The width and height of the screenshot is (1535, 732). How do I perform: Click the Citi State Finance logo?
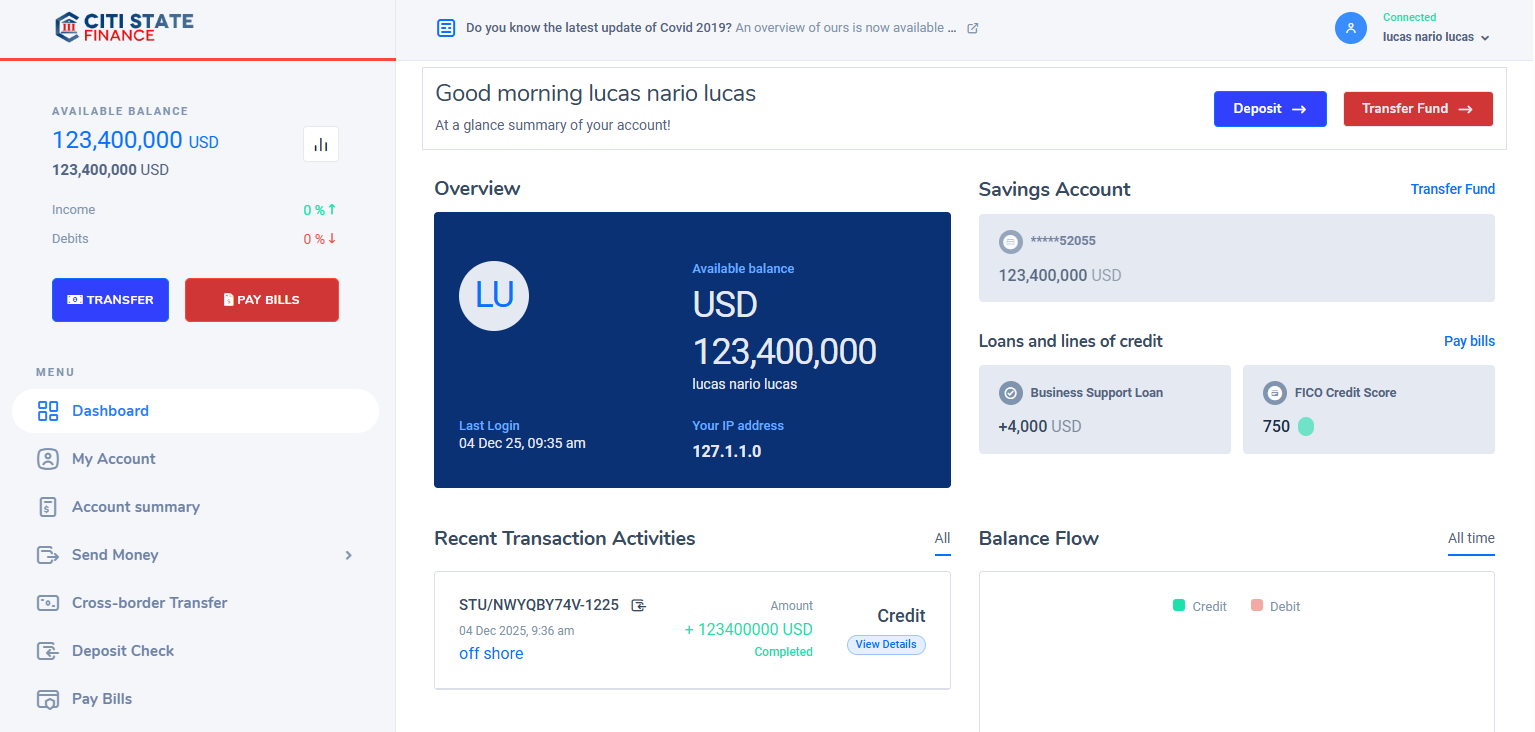point(124,27)
